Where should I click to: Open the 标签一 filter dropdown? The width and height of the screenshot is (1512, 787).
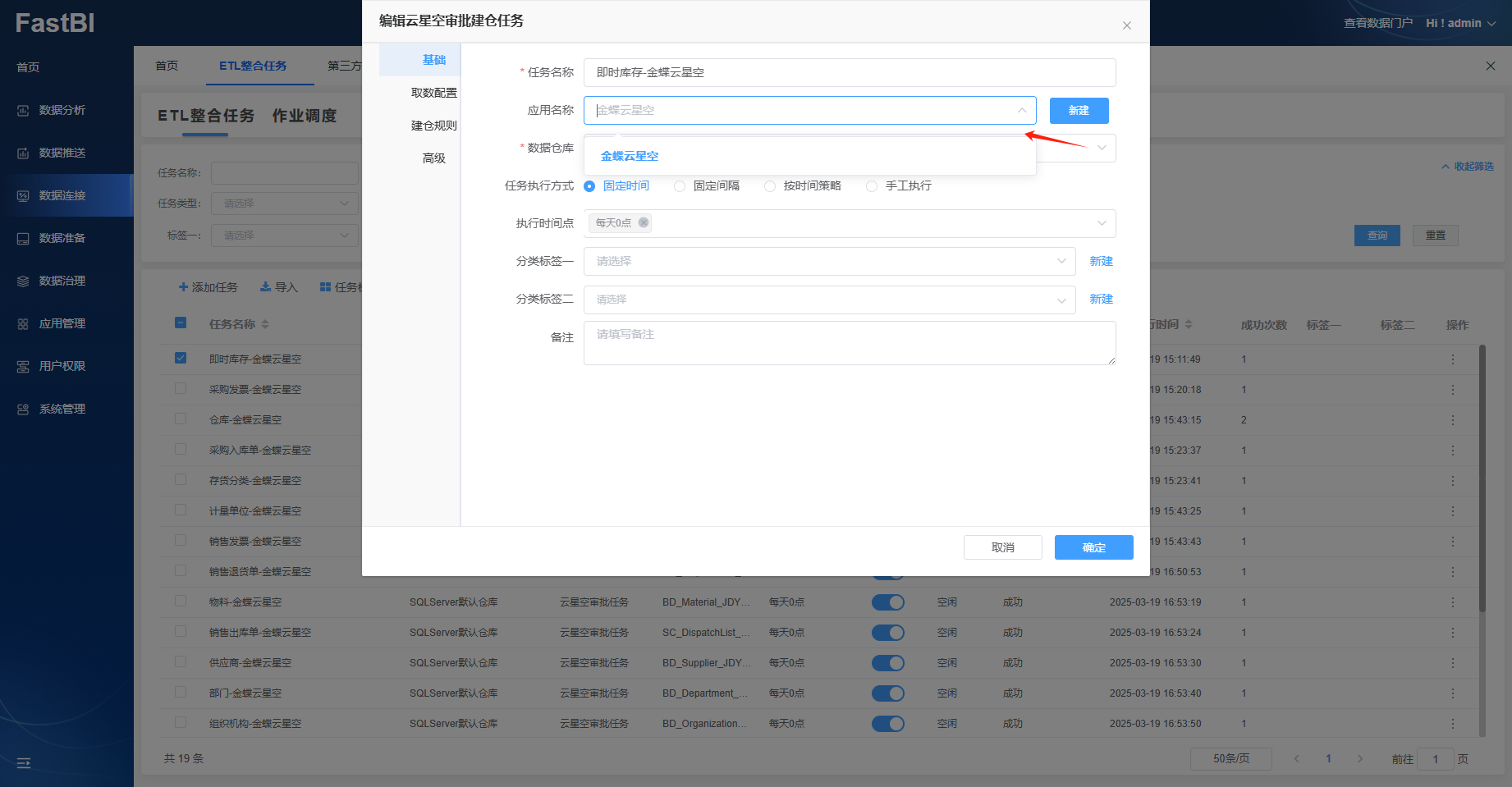point(285,236)
